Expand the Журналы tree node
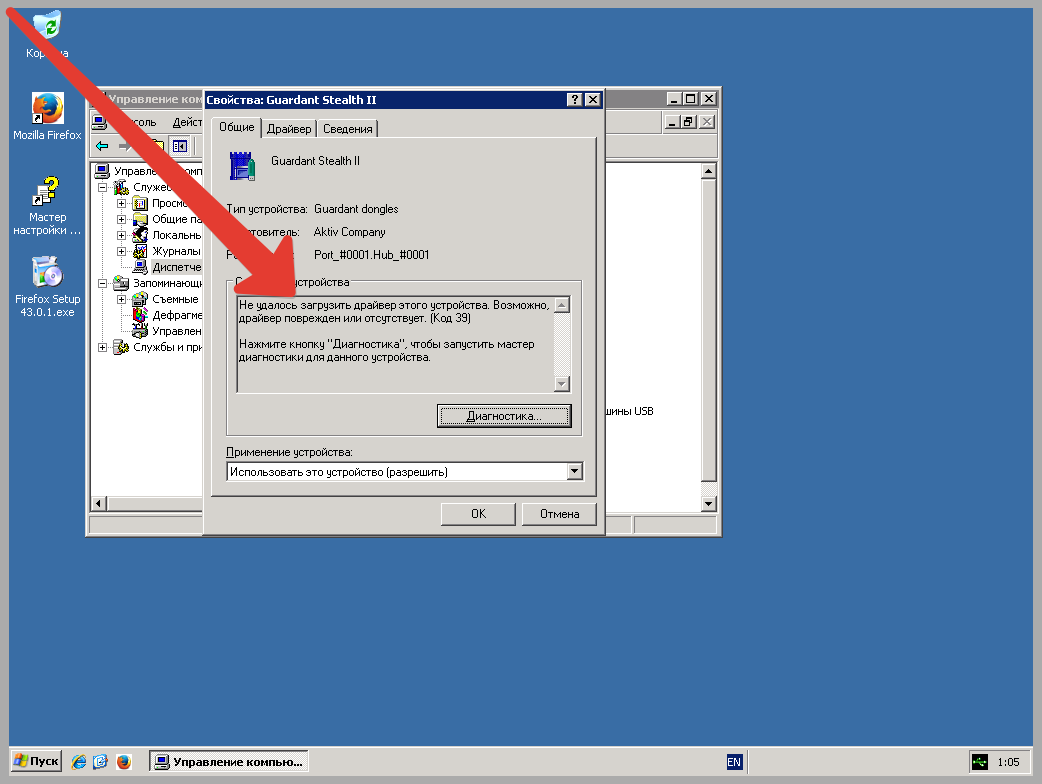Viewport: 1042px width, 784px height. pyautogui.click(x=122, y=251)
